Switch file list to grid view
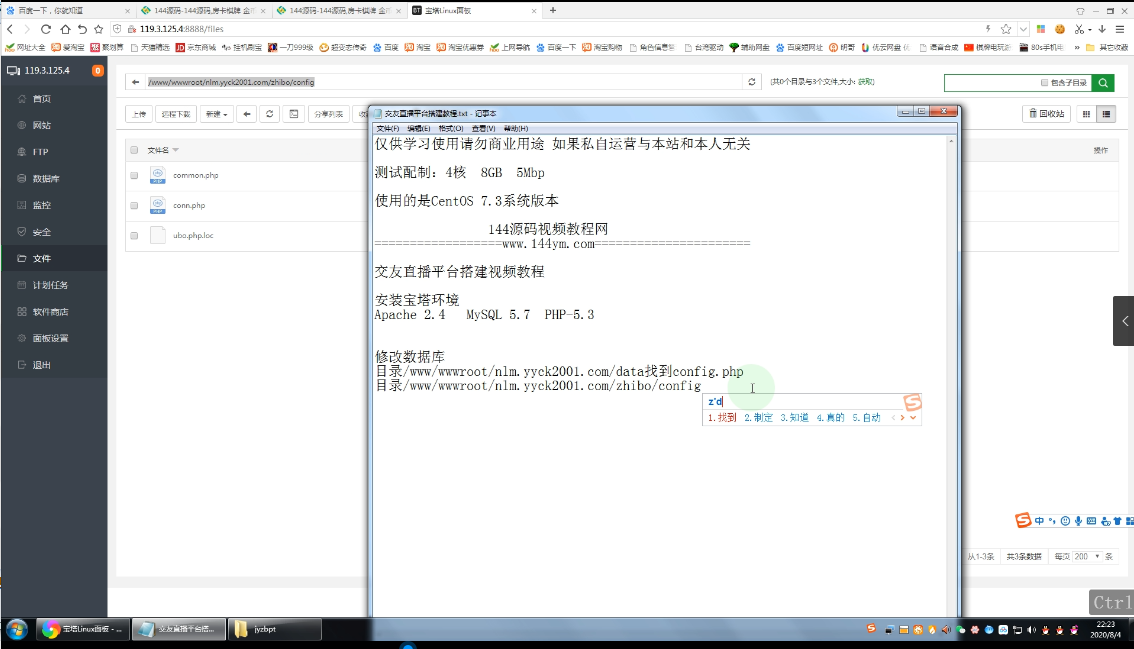 [x=1087, y=114]
